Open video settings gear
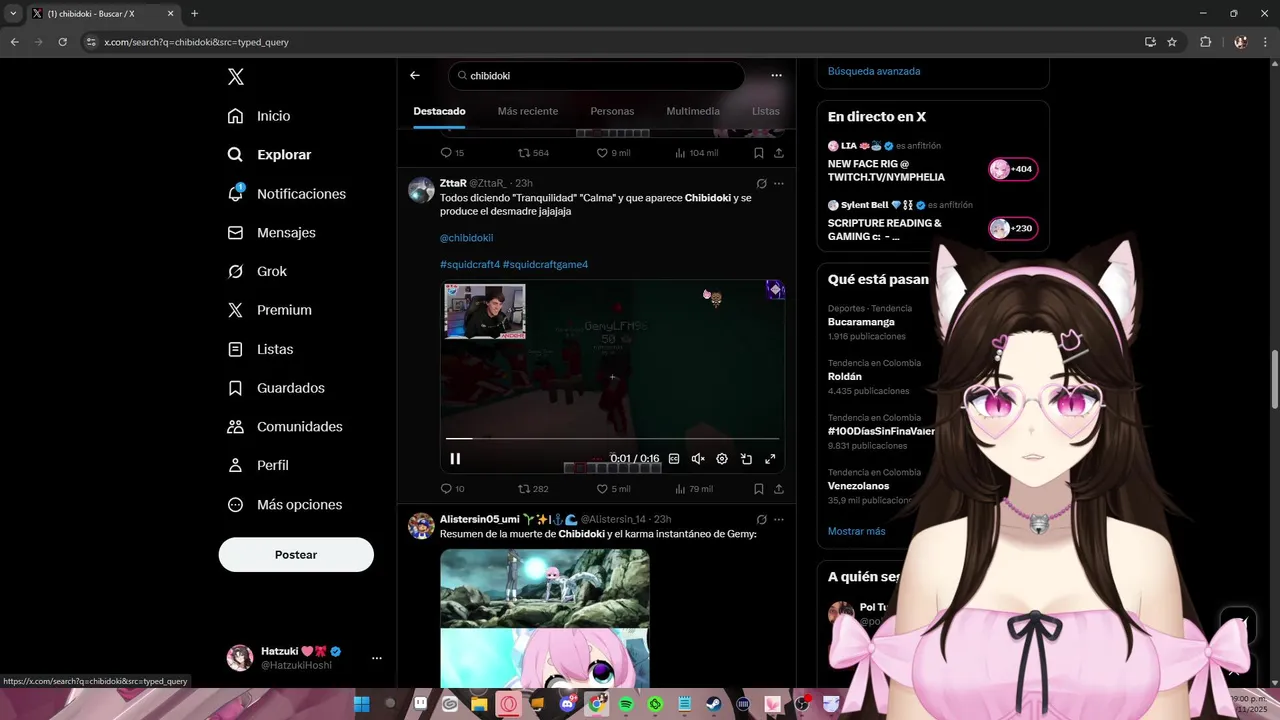 (722, 459)
